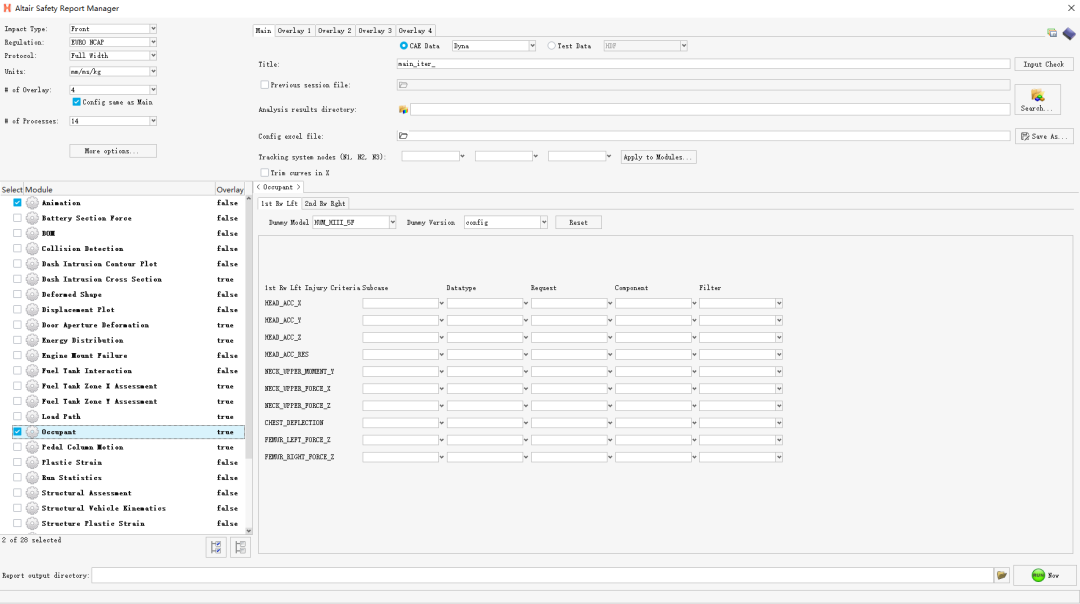Enable the Trim curves in X option

[265, 171]
